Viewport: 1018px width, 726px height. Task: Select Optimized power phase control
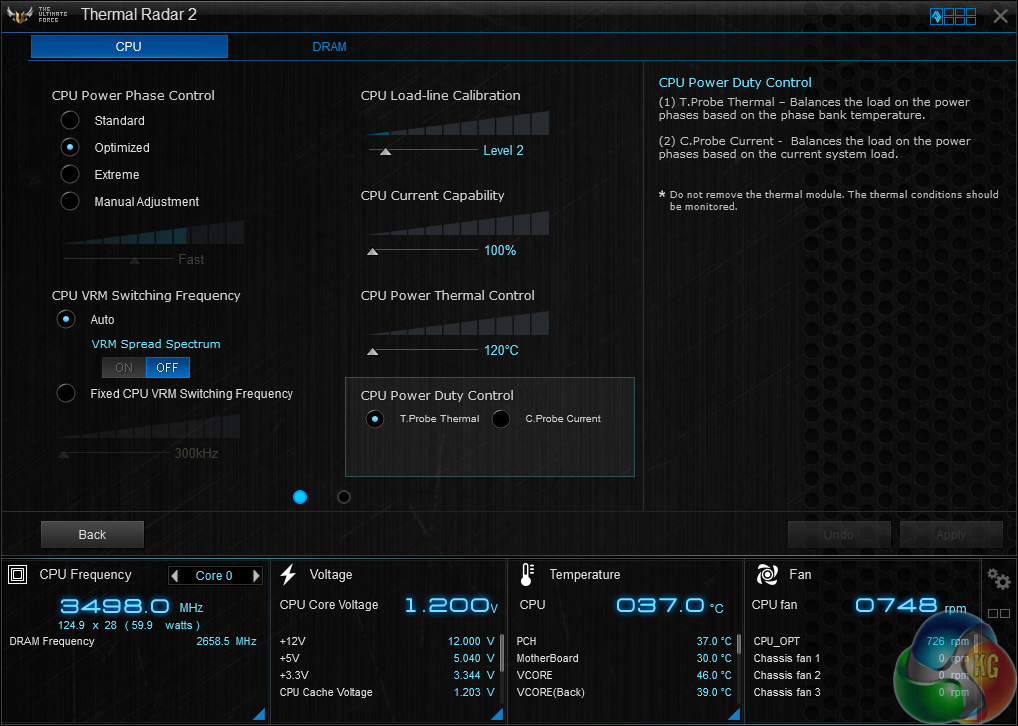click(70, 147)
